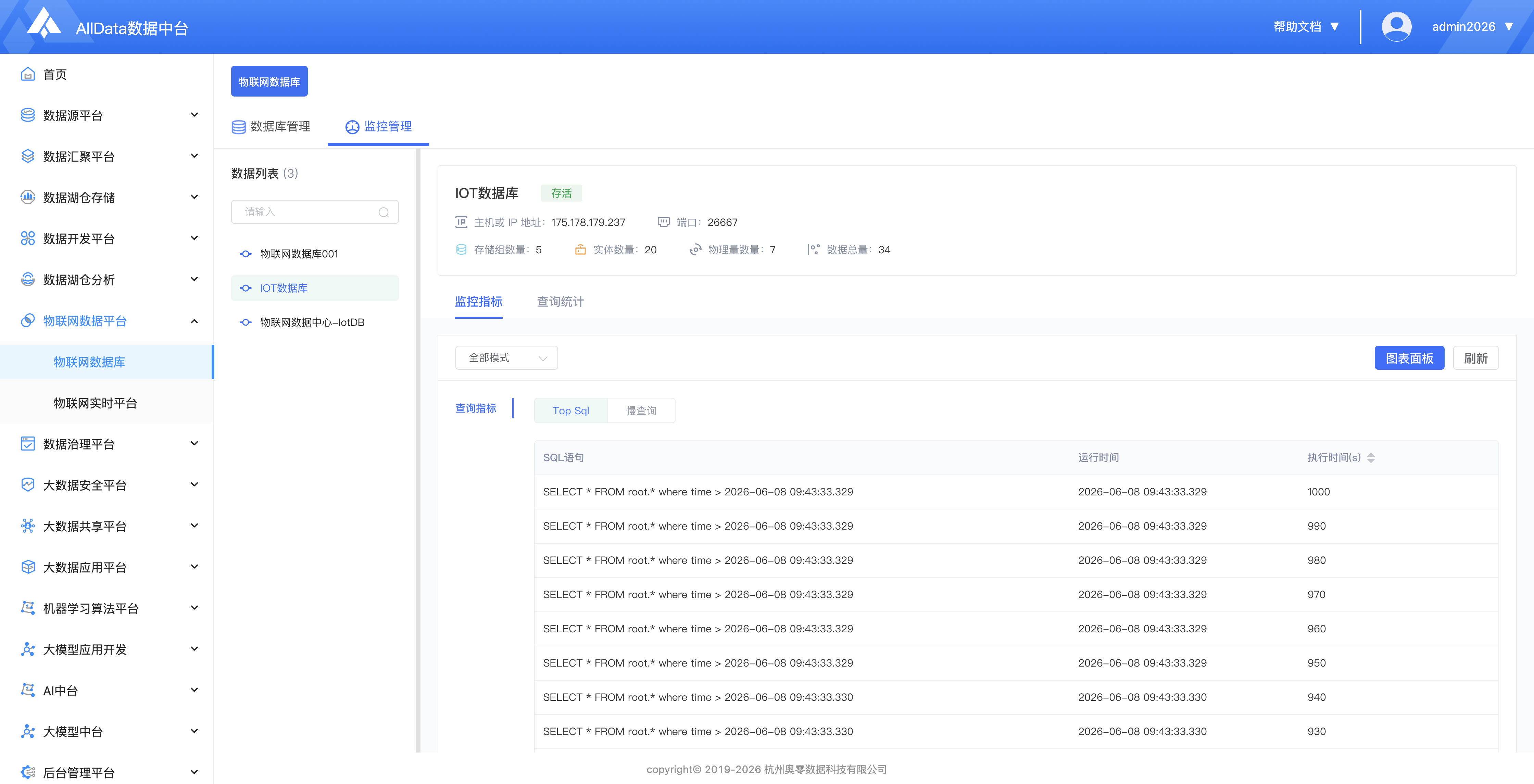
Task: Open the user avatar icon
Action: [1396, 27]
